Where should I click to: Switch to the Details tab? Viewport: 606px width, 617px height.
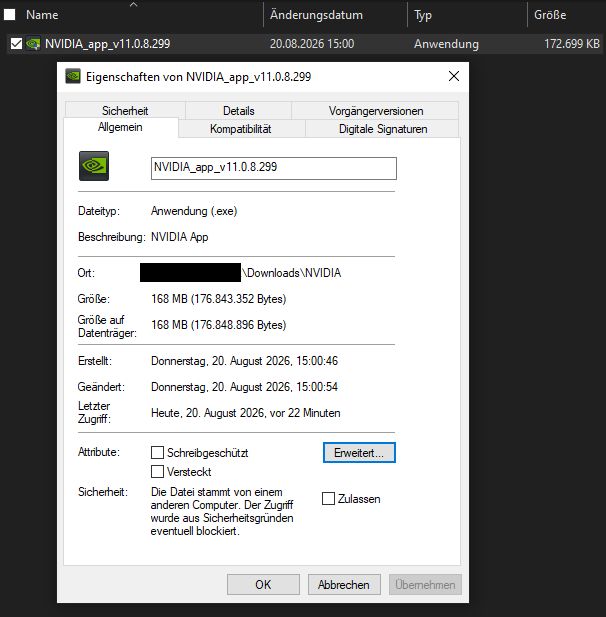238,111
